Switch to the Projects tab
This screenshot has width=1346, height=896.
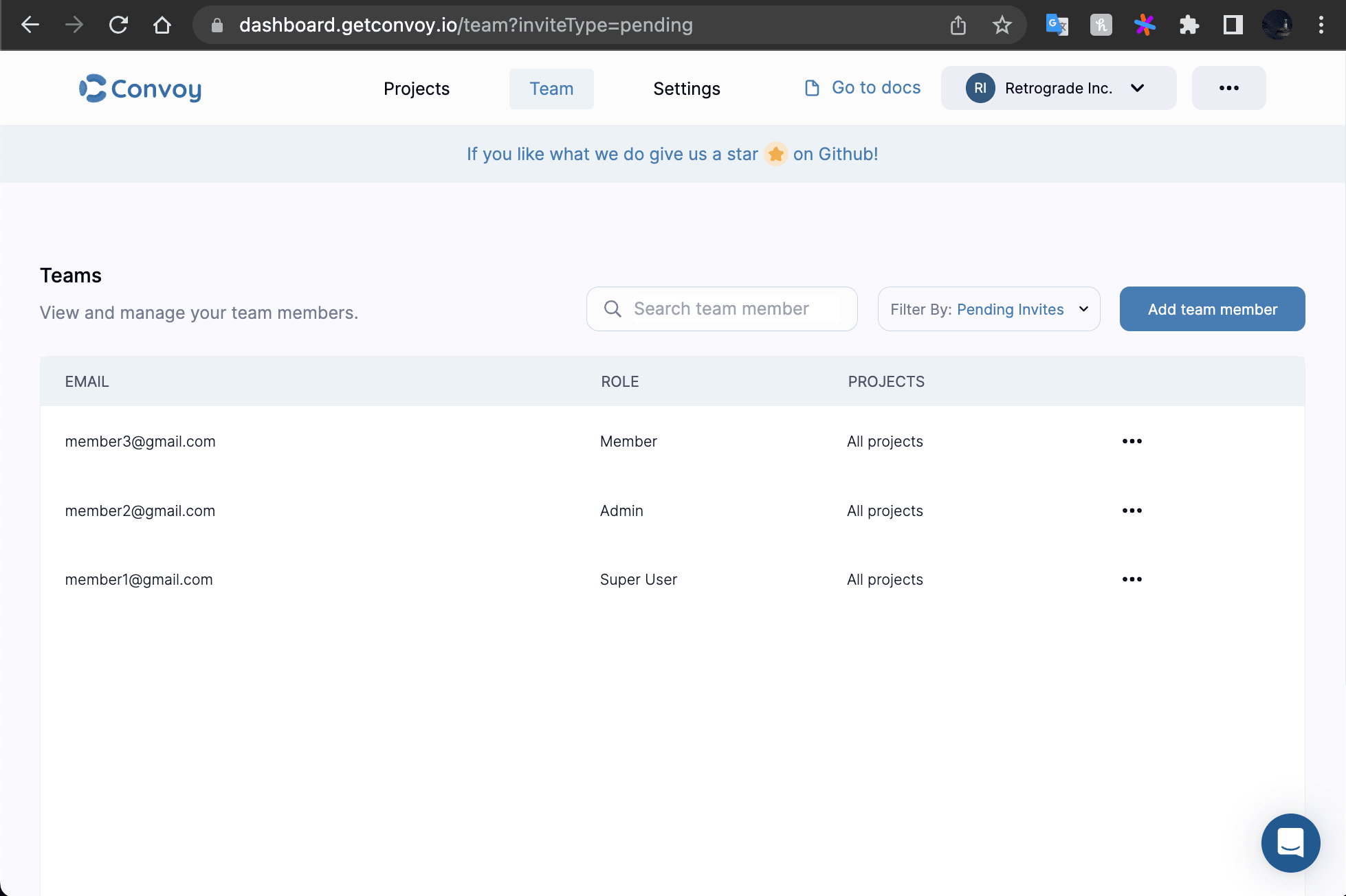[416, 89]
